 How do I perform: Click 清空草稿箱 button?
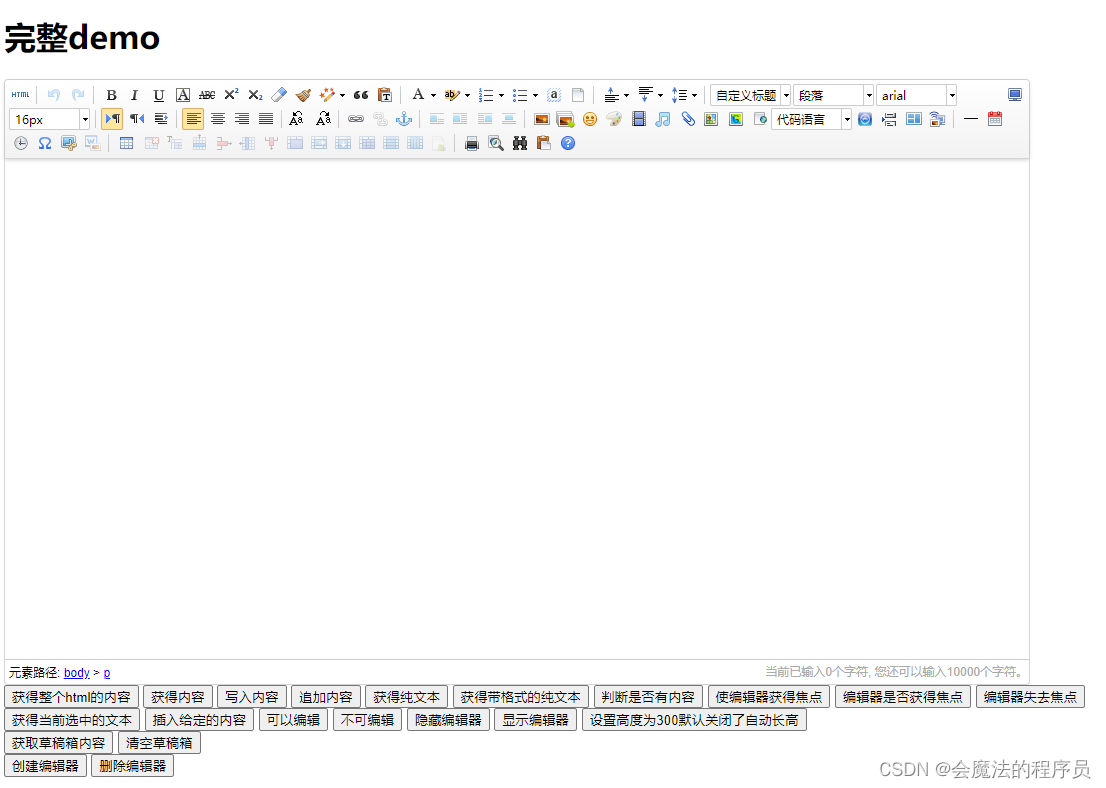159,743
